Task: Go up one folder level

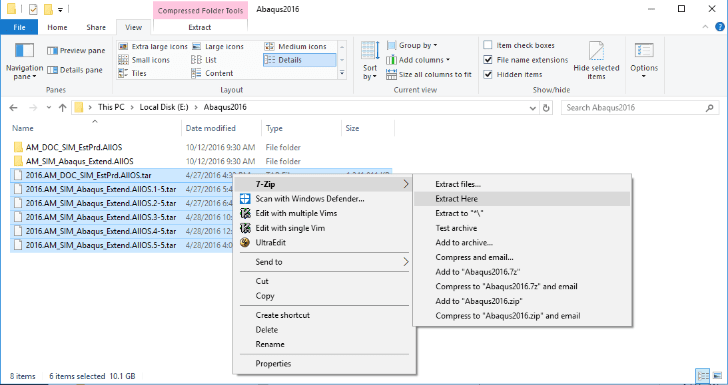Action: [63, 108]
